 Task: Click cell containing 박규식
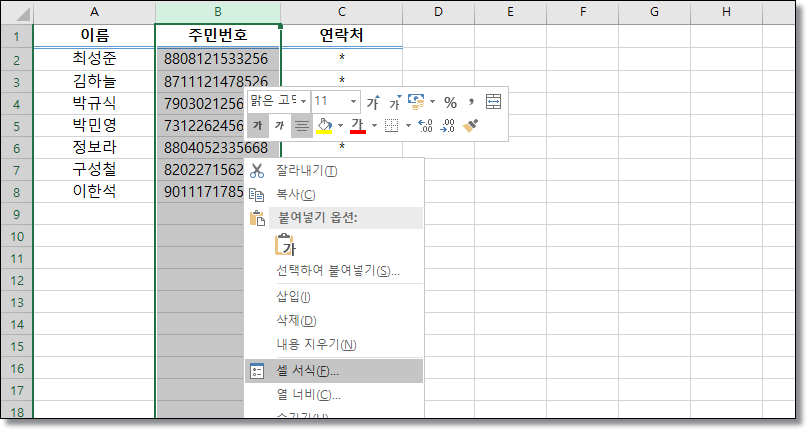[94, 103]
